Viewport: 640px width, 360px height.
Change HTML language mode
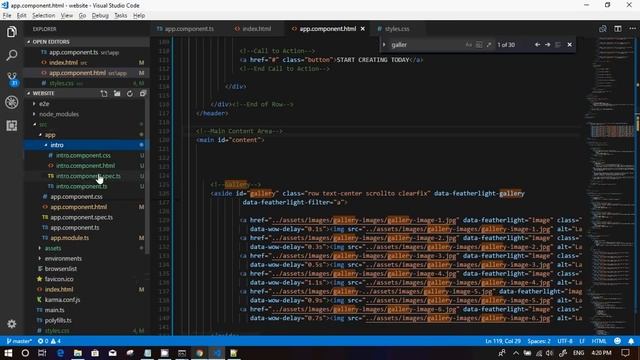pyautogui.click(x=599, y=341)
